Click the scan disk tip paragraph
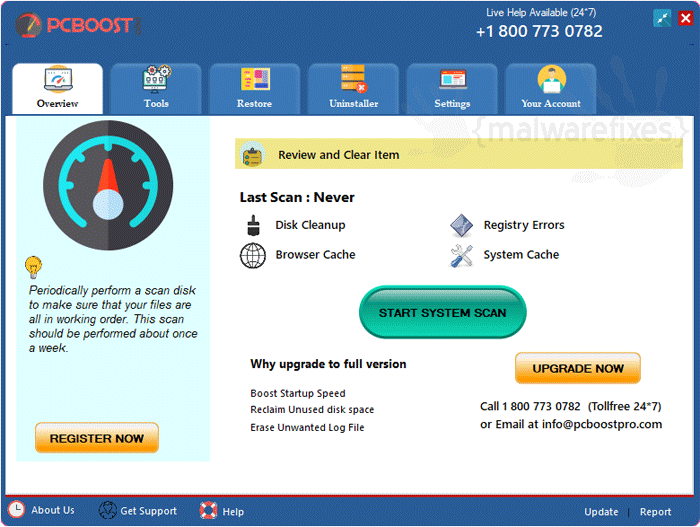Screen dimensions: 700x527 (113, 319)
